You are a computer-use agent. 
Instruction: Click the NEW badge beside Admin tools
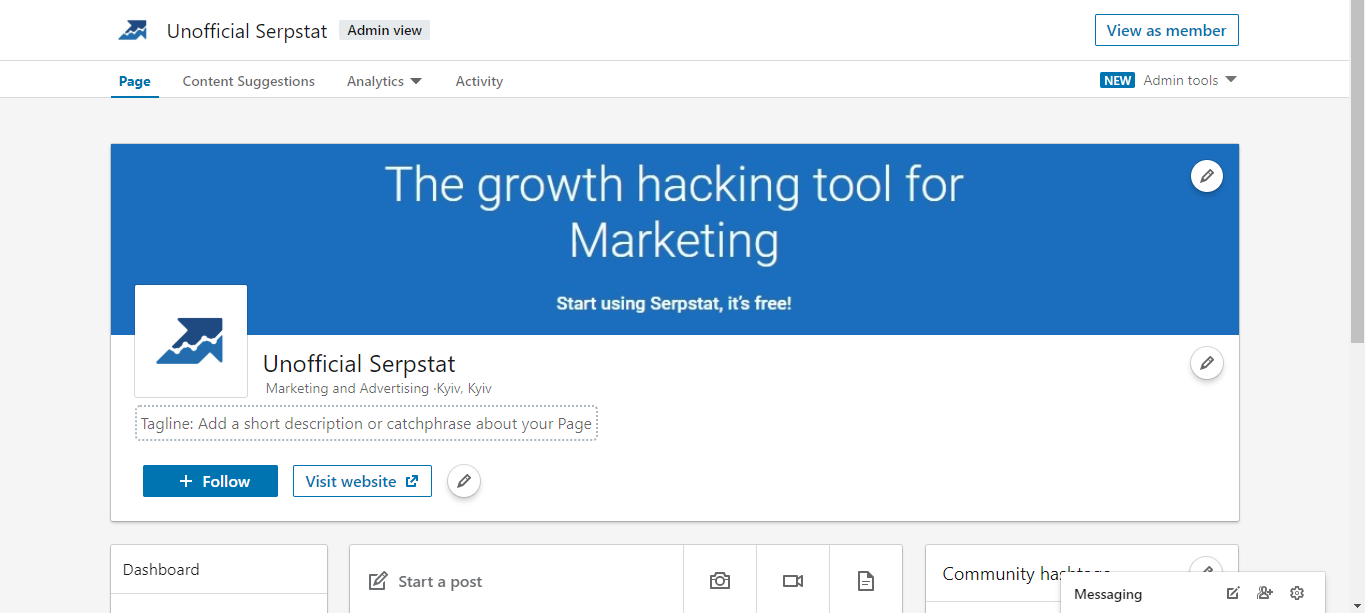(x=1117, y=80)
